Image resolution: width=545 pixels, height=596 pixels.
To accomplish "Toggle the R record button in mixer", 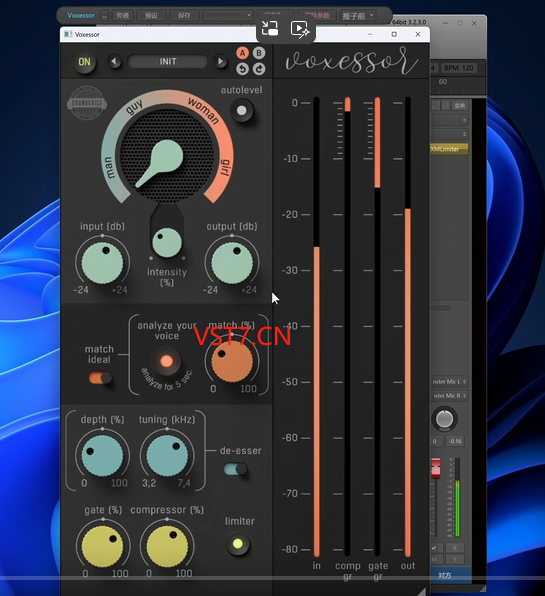I will 455,548.
